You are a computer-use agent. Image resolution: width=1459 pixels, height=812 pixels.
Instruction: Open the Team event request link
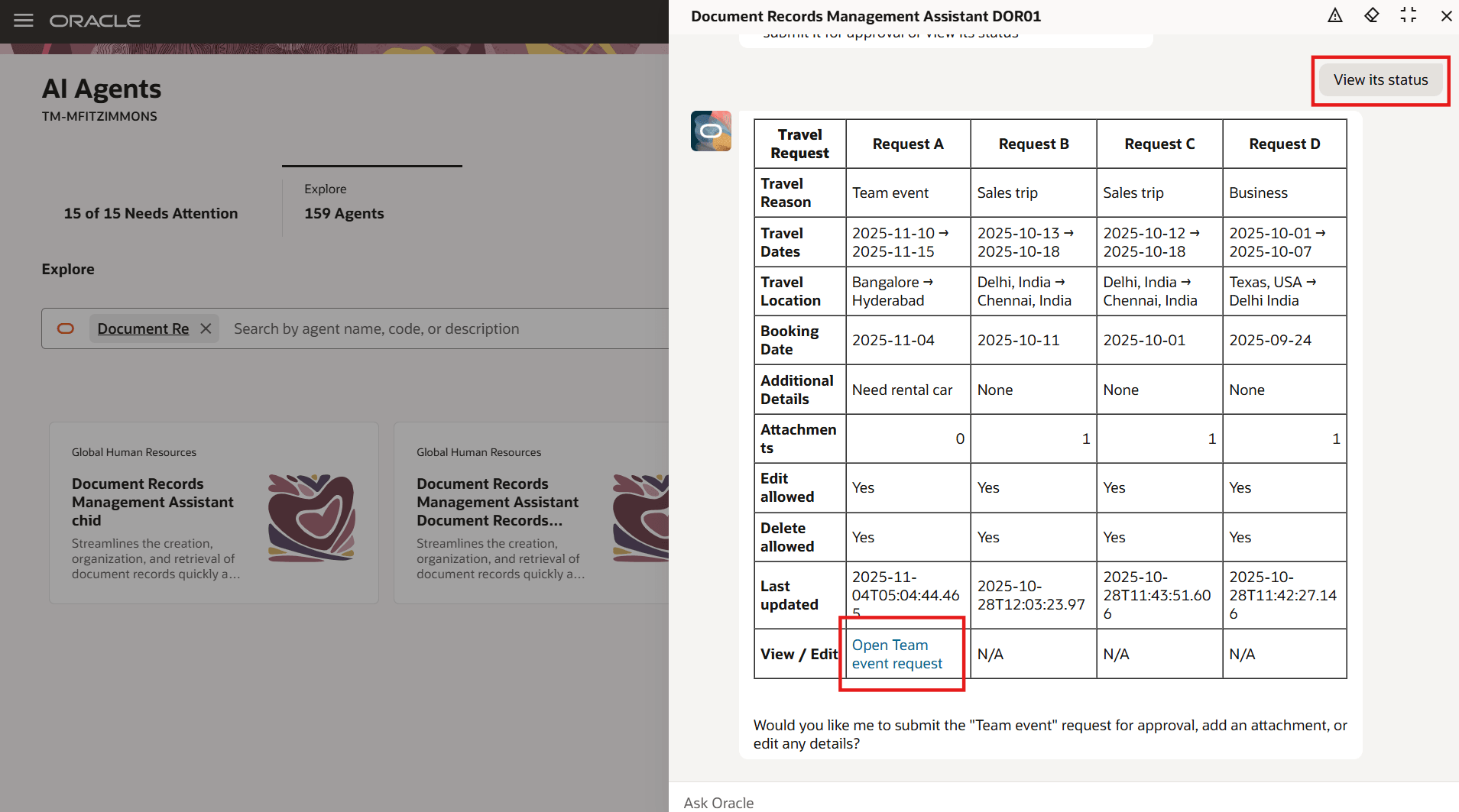point(896,654)
